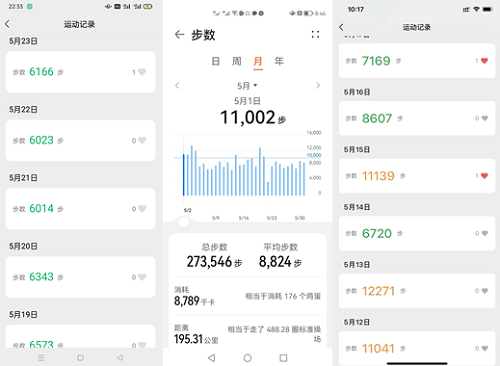Tap the circle home key under the steps panel
The width and height of the screenshot is (500, 366).
(247, 358)
